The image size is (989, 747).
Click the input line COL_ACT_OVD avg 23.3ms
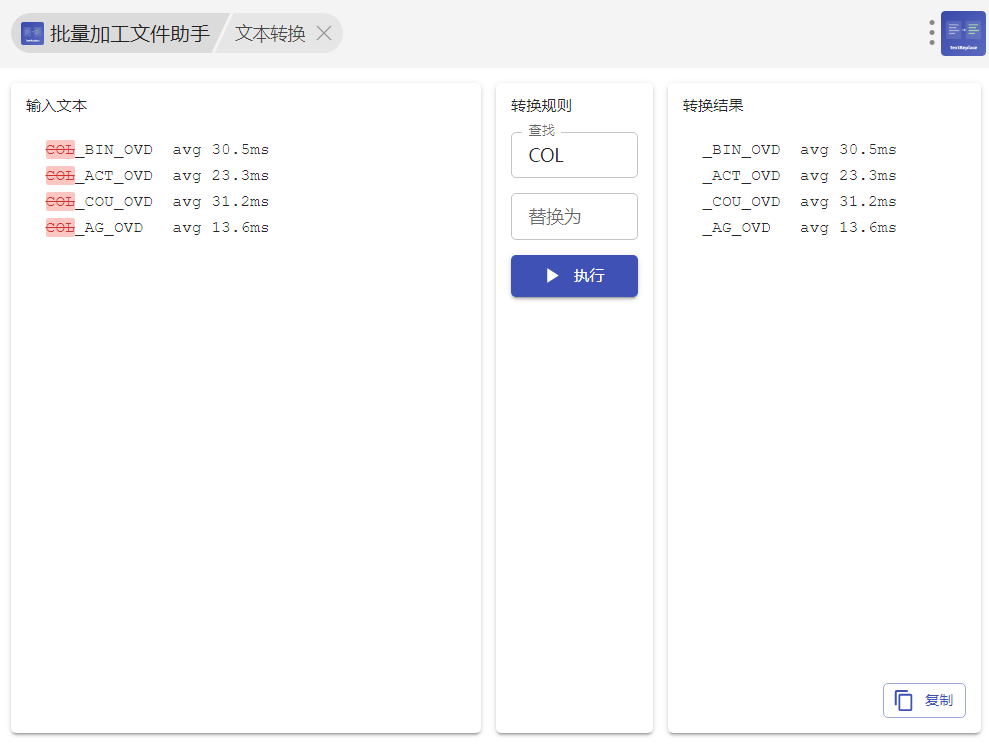157,175
